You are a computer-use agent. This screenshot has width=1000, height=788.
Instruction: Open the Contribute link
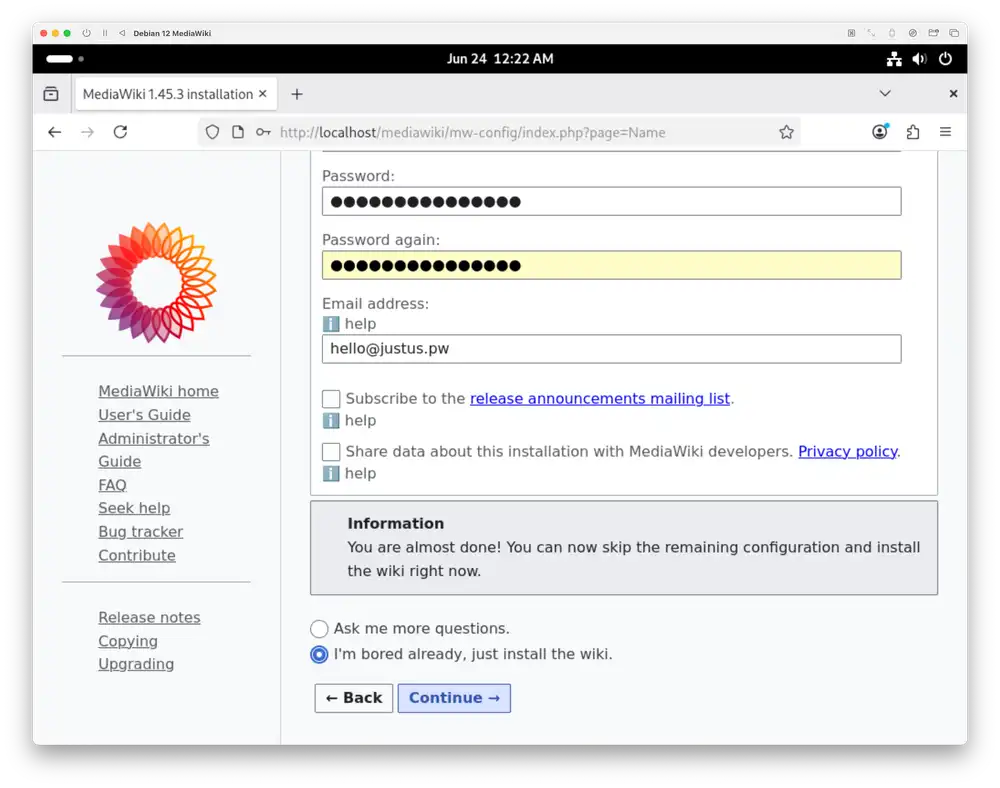coord(136,555)
